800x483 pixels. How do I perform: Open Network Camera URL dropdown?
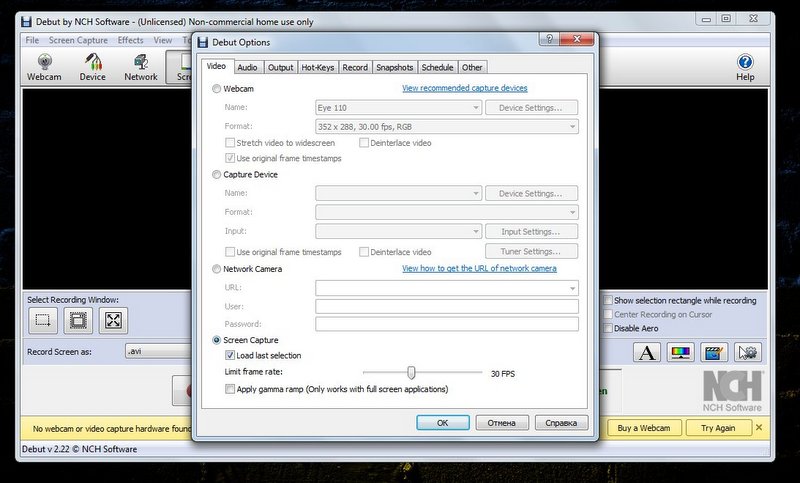pos(447,288)
